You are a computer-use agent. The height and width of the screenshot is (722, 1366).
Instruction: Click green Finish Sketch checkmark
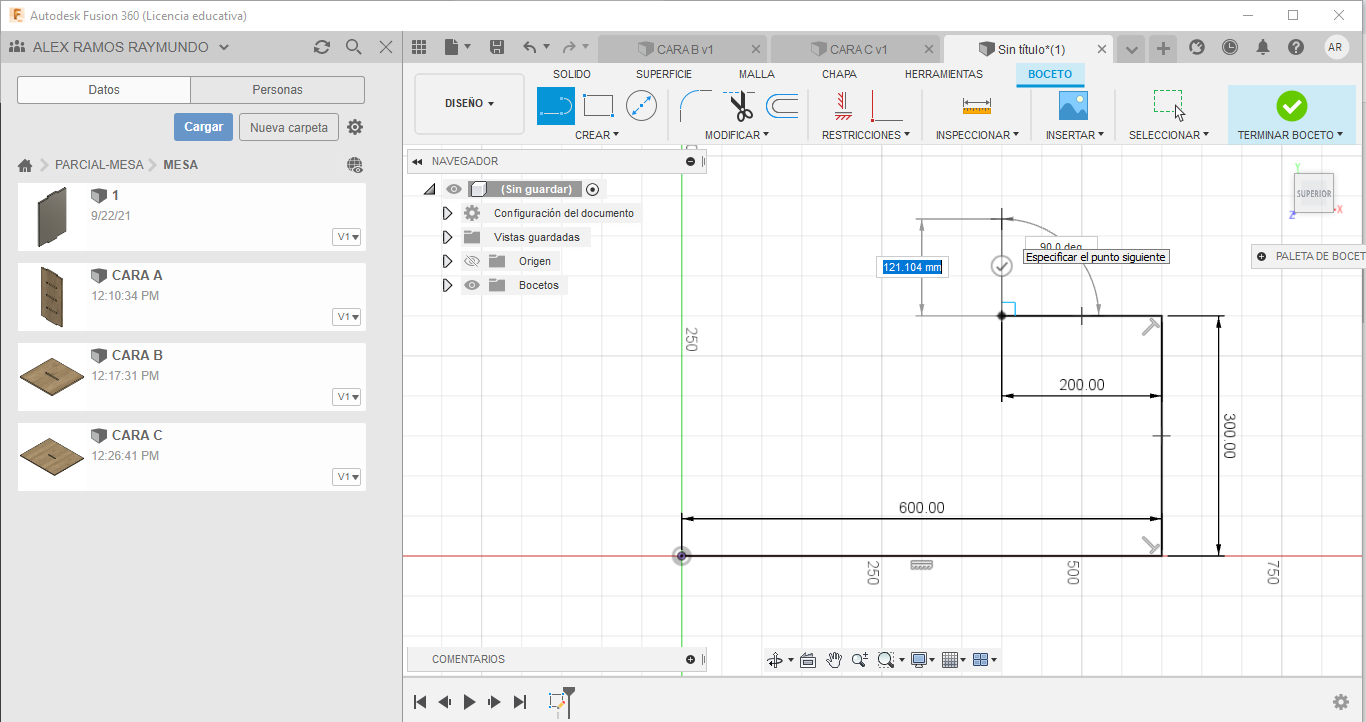pyautogui.click(x=1291, y=105)
